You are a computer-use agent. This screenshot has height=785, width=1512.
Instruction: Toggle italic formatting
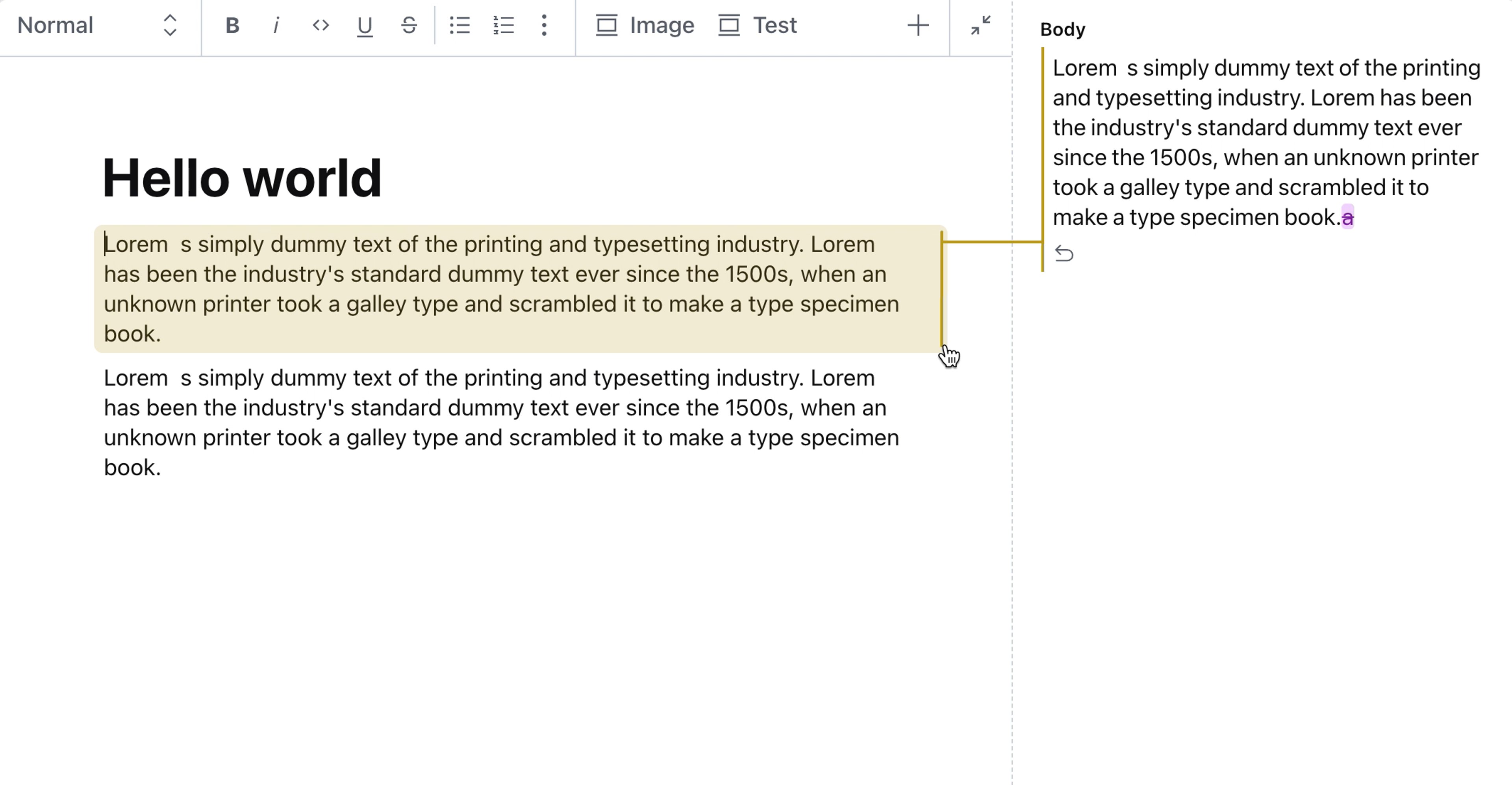click(276, 26)
